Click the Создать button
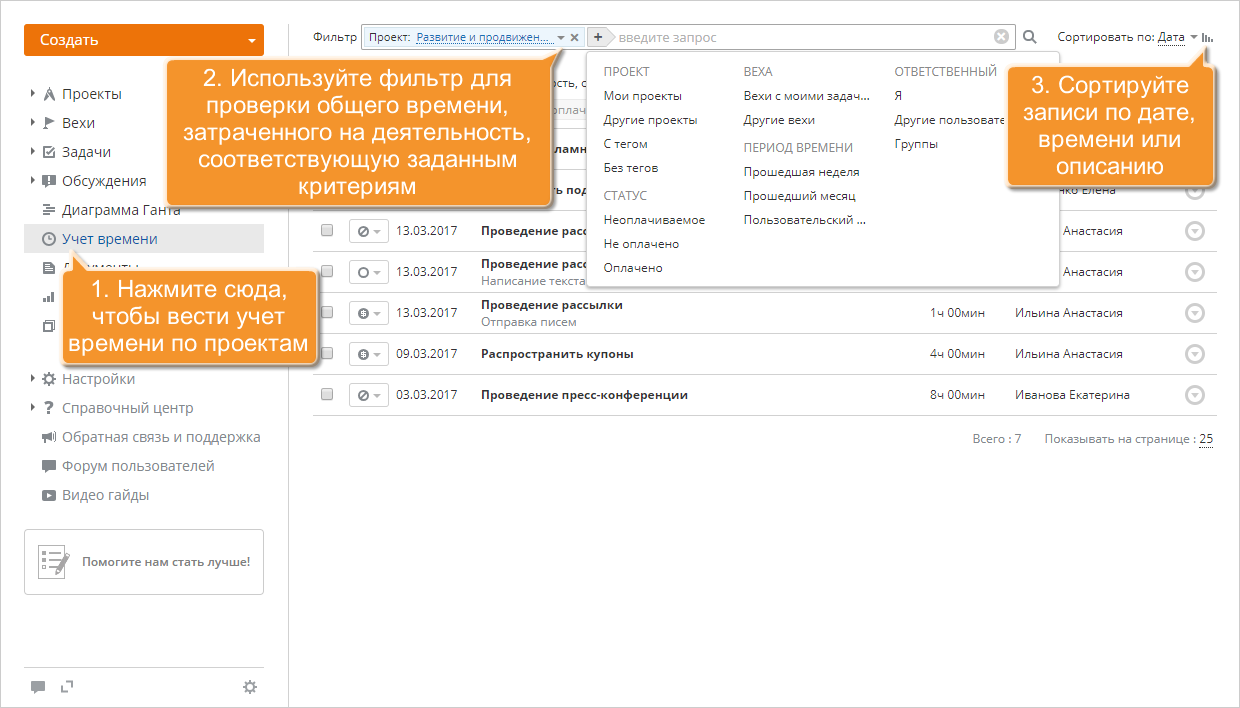 (x=144, y=40)
